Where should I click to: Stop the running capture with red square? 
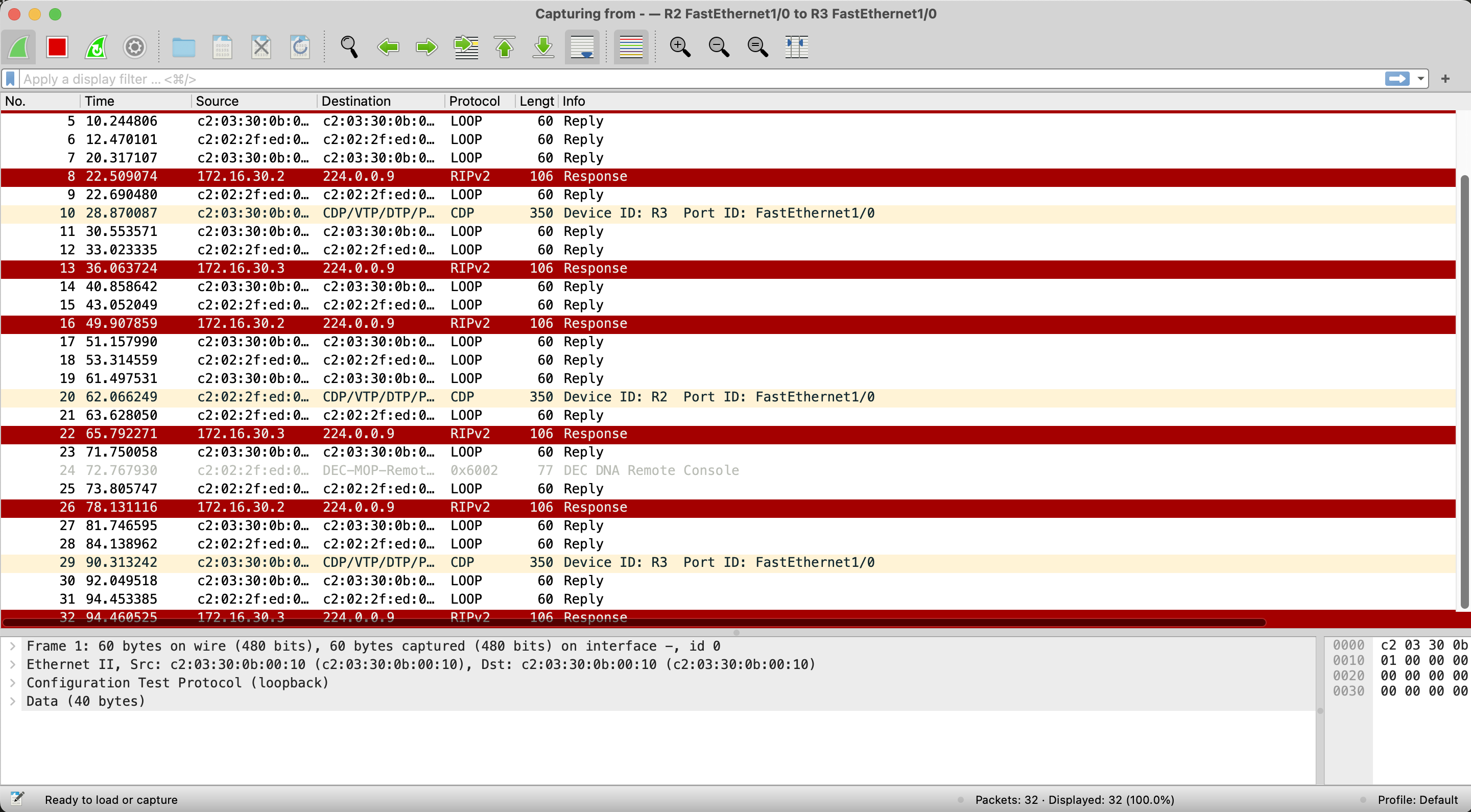pyautogui.click(x=57, y=47)
